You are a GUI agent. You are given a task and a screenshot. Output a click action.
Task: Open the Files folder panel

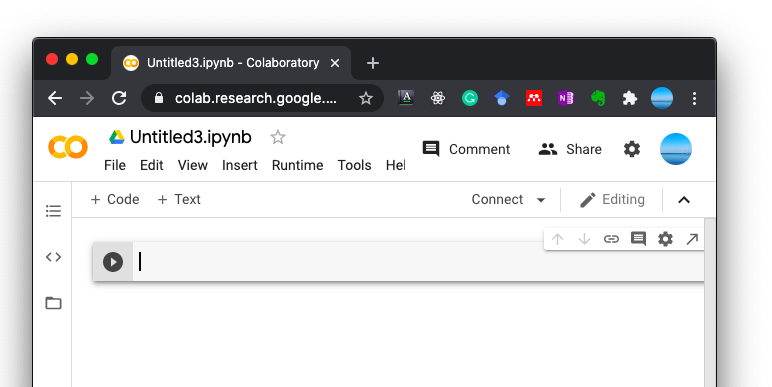(53, 303)
